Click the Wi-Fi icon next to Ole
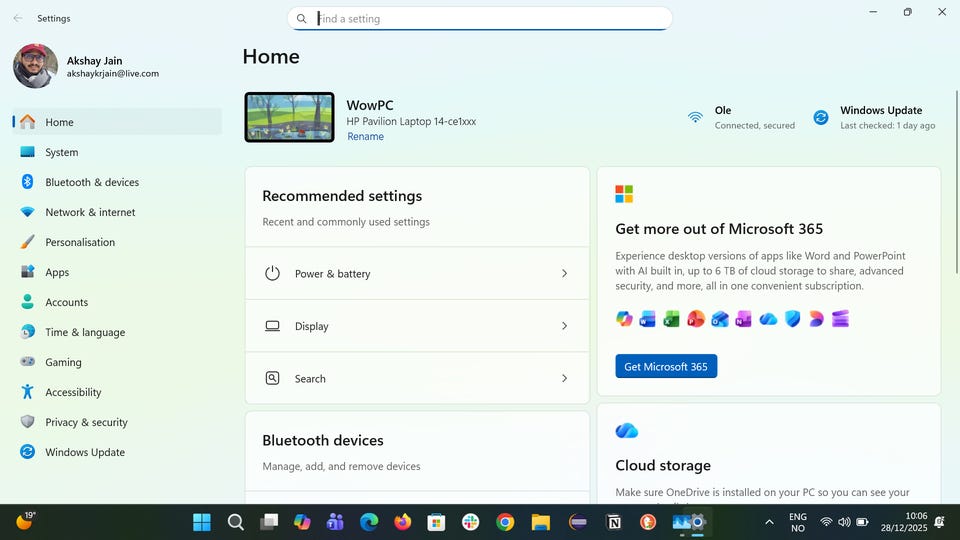The height and width of the screenshot is (540, 960). click(696, 117)
